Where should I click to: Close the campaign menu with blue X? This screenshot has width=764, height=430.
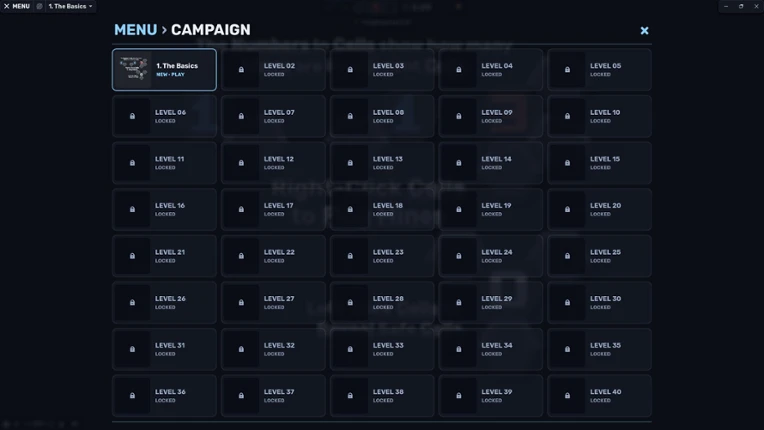pos(644,31)
